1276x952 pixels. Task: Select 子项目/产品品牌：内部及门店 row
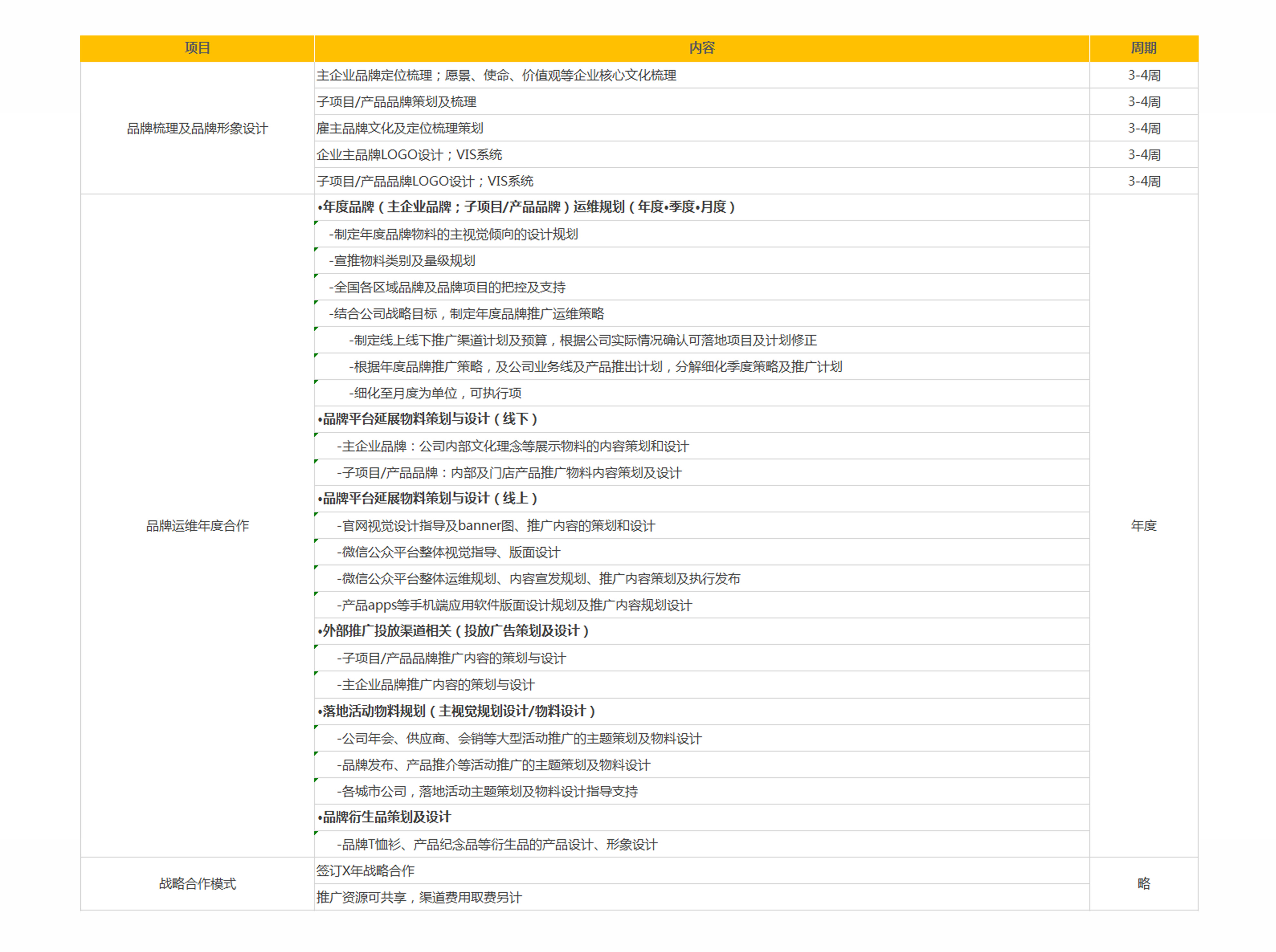click(702, 473)
